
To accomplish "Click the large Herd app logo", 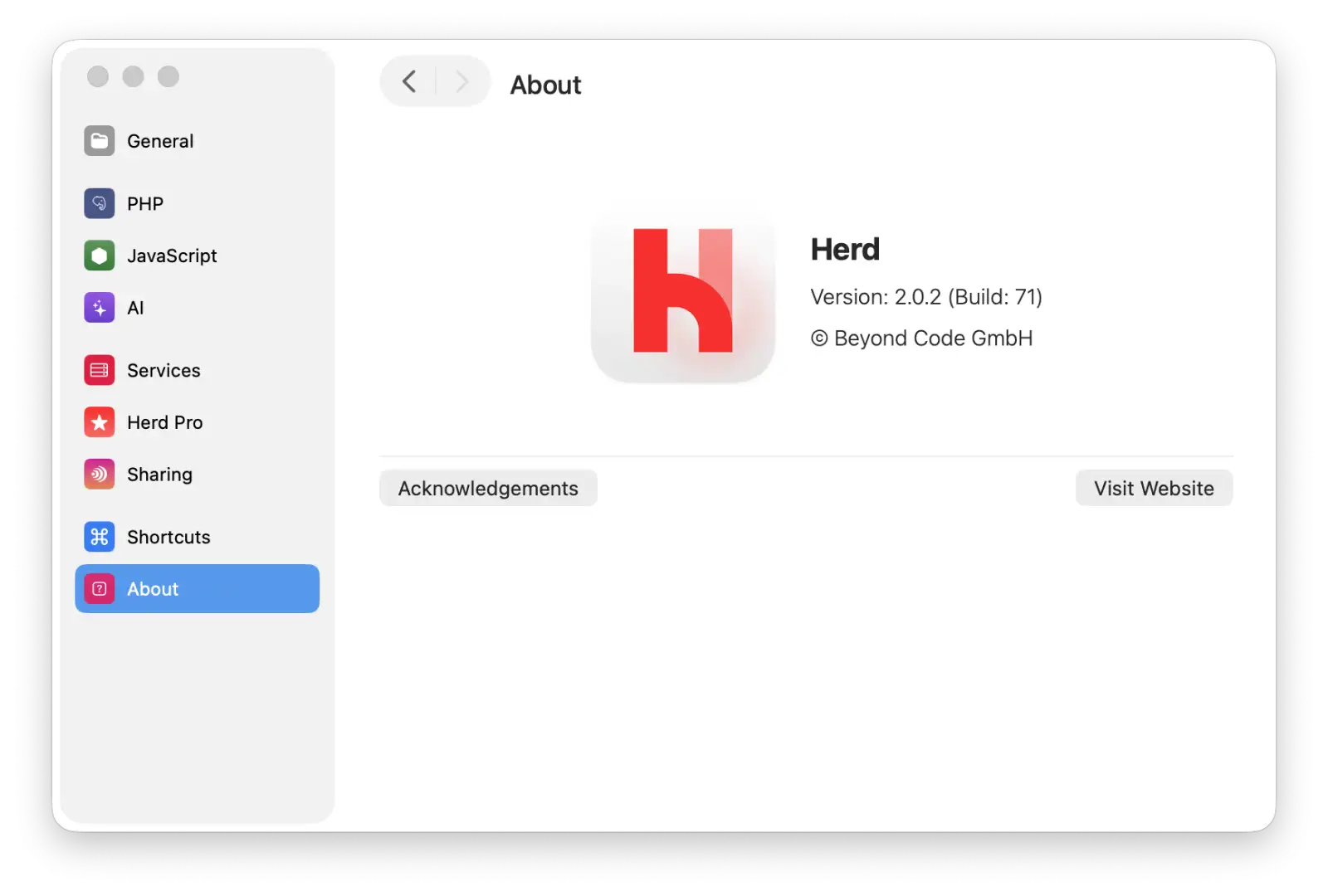I will pos(683,291).
